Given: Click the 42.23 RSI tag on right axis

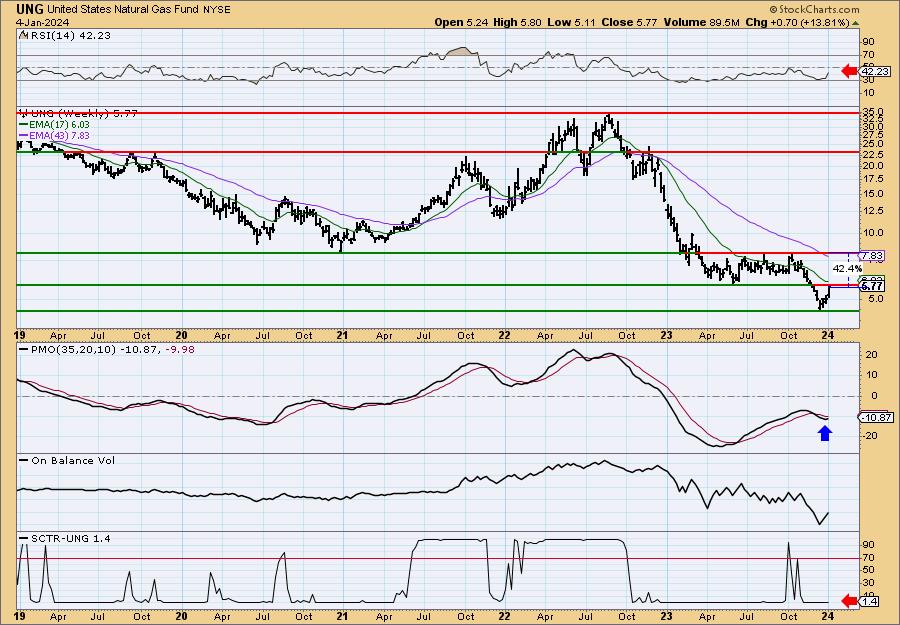Looking at the screenshot, I should (875, 72).
